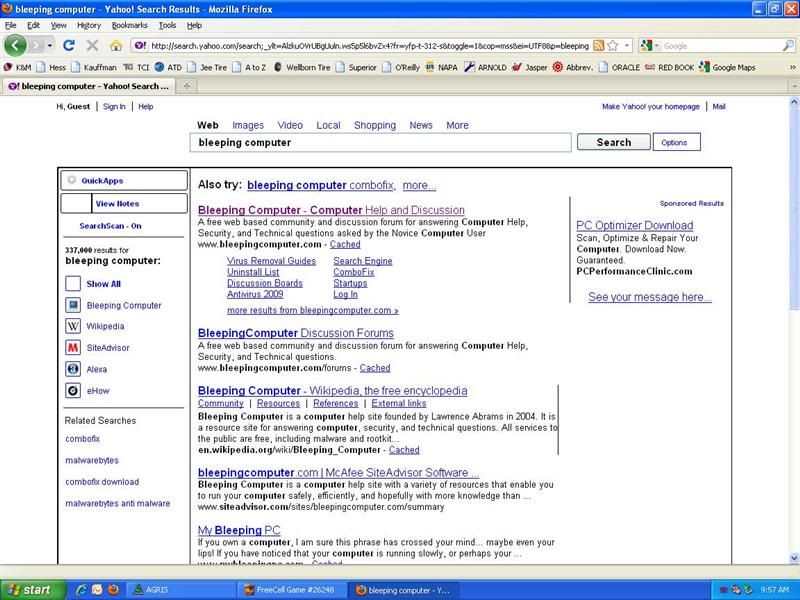Tick the Show All checkbox
Screen dimensions: 800x600
[73, 284]
